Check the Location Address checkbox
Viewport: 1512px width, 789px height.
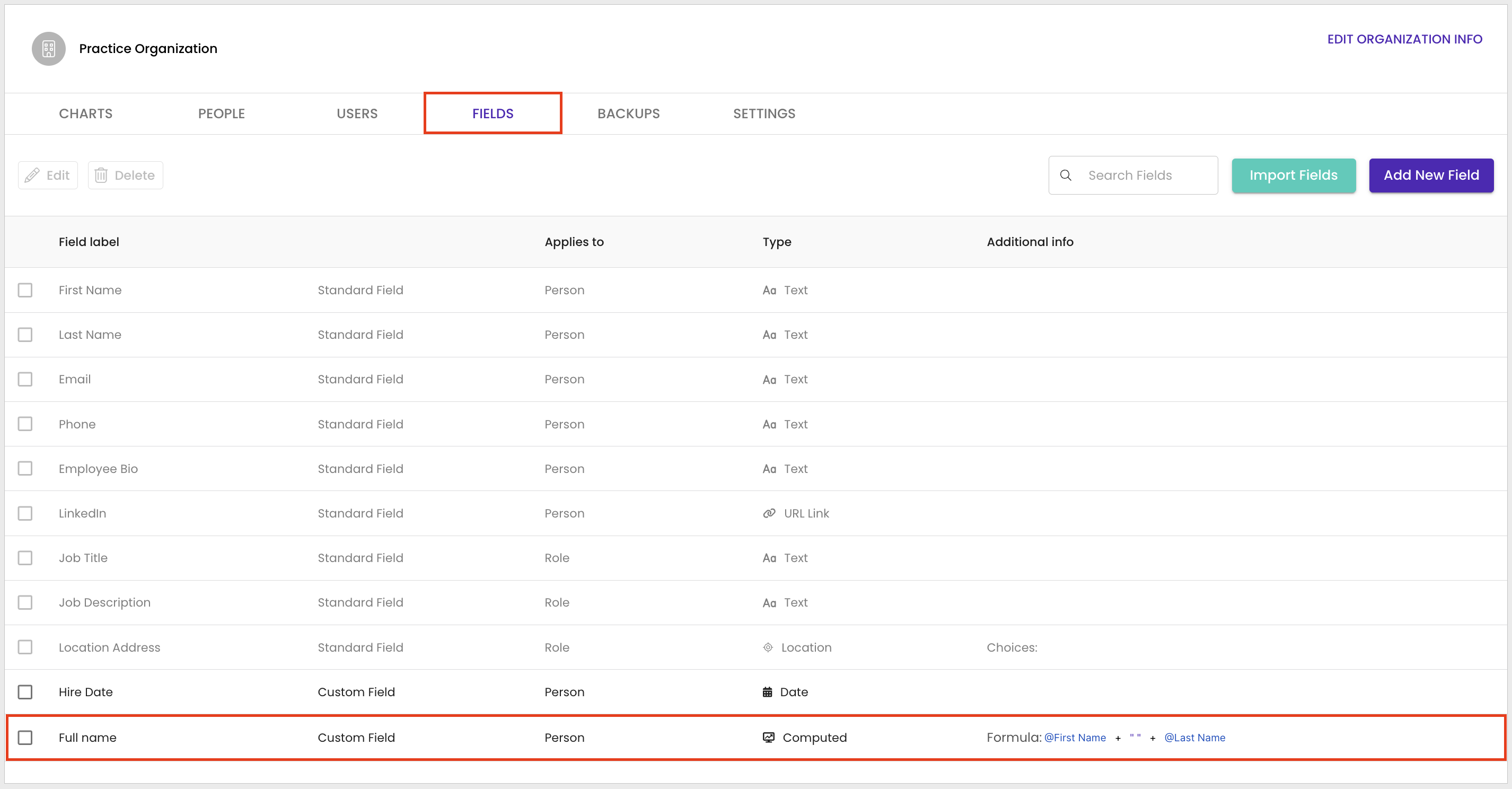[x=25, y=647]
